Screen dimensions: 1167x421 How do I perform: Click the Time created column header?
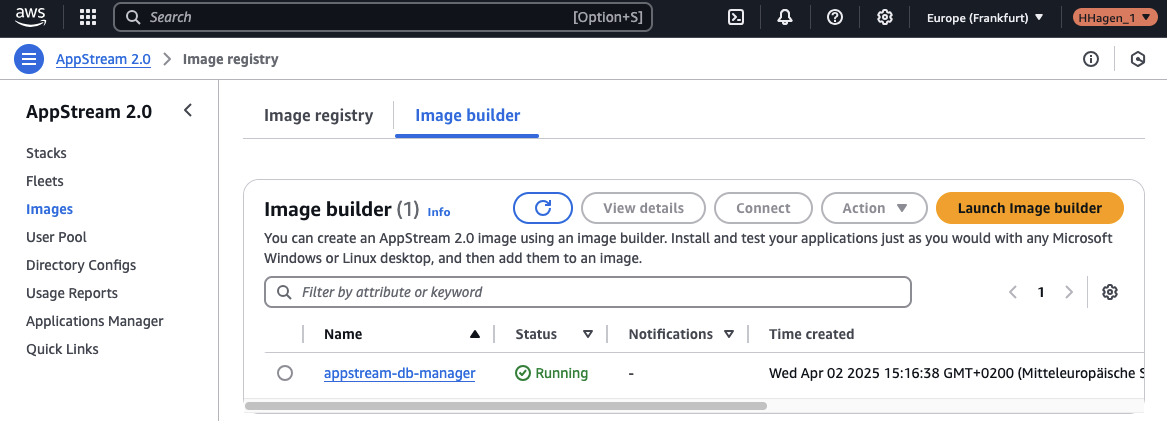pos(811,335)
